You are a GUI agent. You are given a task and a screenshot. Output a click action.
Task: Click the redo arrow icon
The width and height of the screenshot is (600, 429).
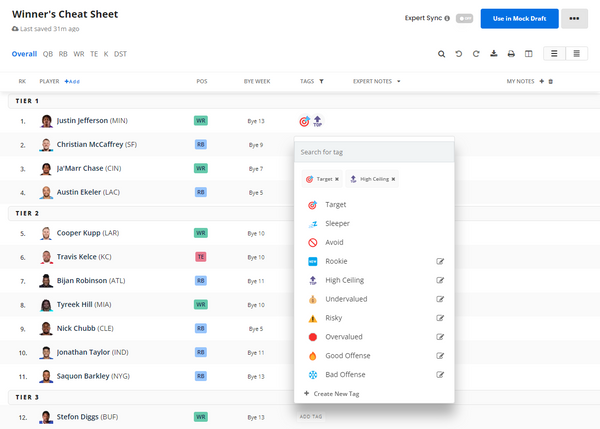(x=476, y=54)
